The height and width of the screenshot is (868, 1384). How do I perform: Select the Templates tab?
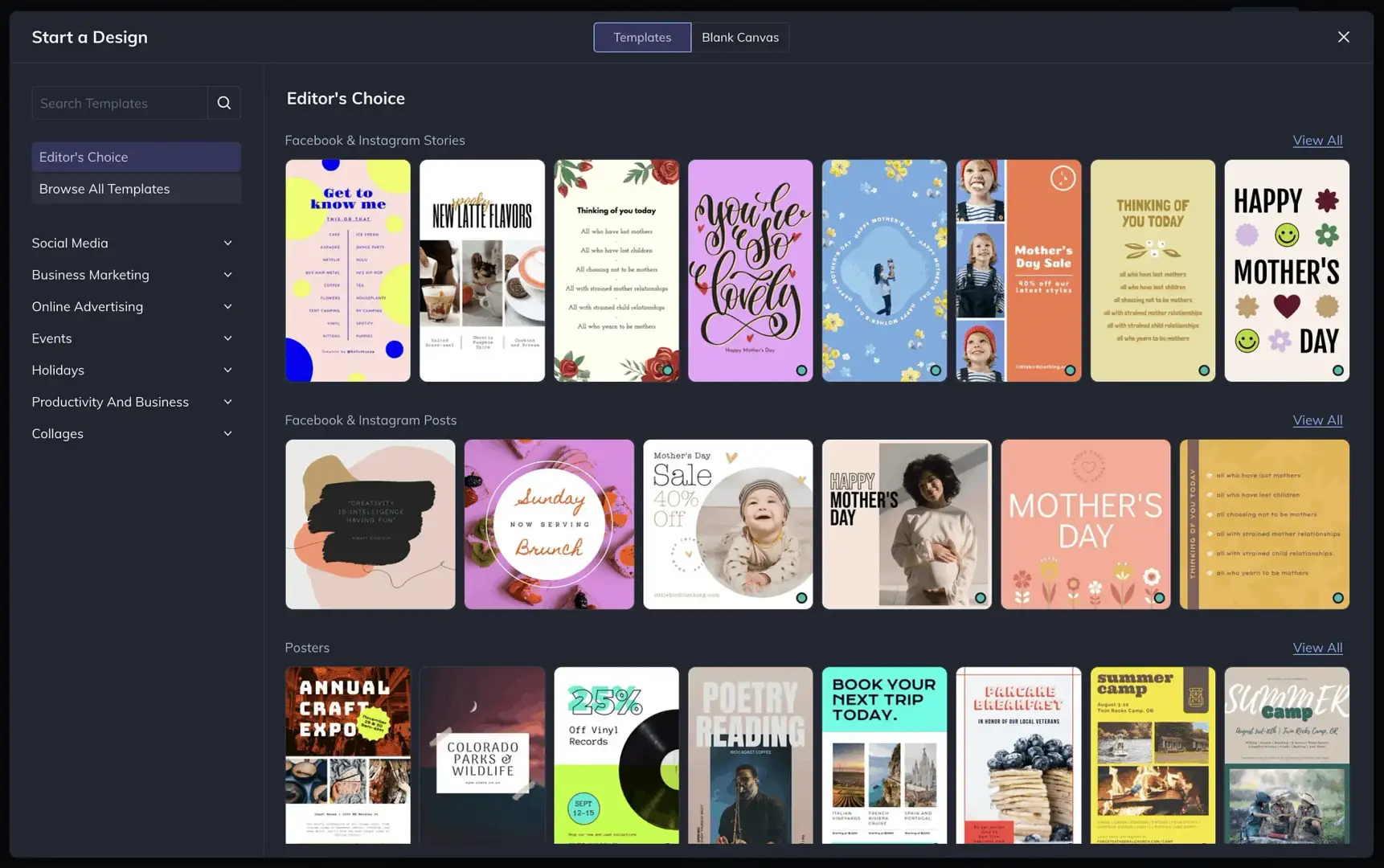pyautogui.click(x=641, y=37)
